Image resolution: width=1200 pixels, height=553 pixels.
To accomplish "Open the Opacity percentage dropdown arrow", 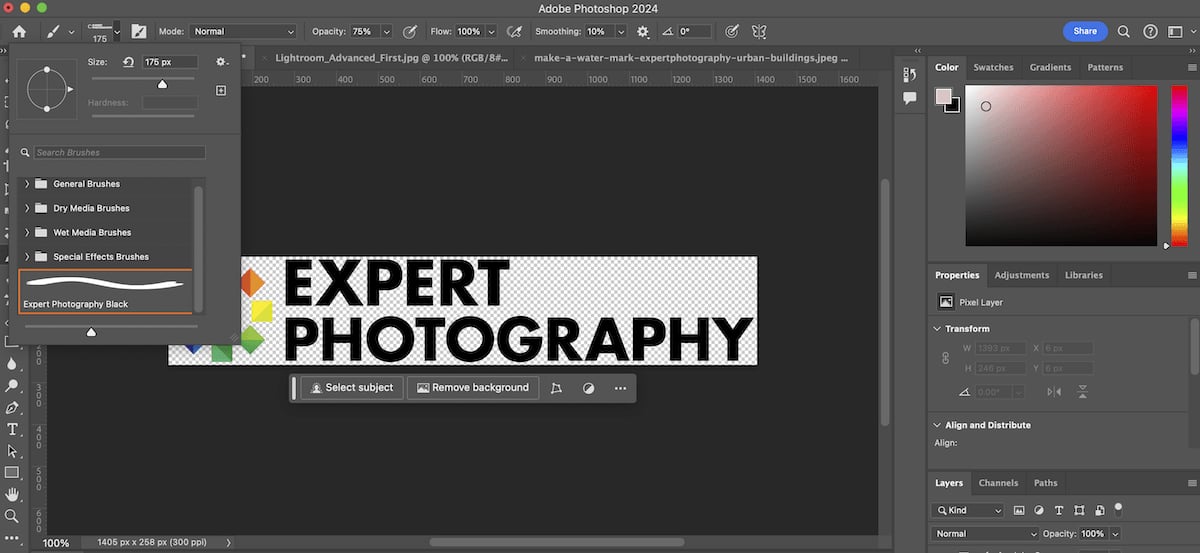I will coord(387,32).
